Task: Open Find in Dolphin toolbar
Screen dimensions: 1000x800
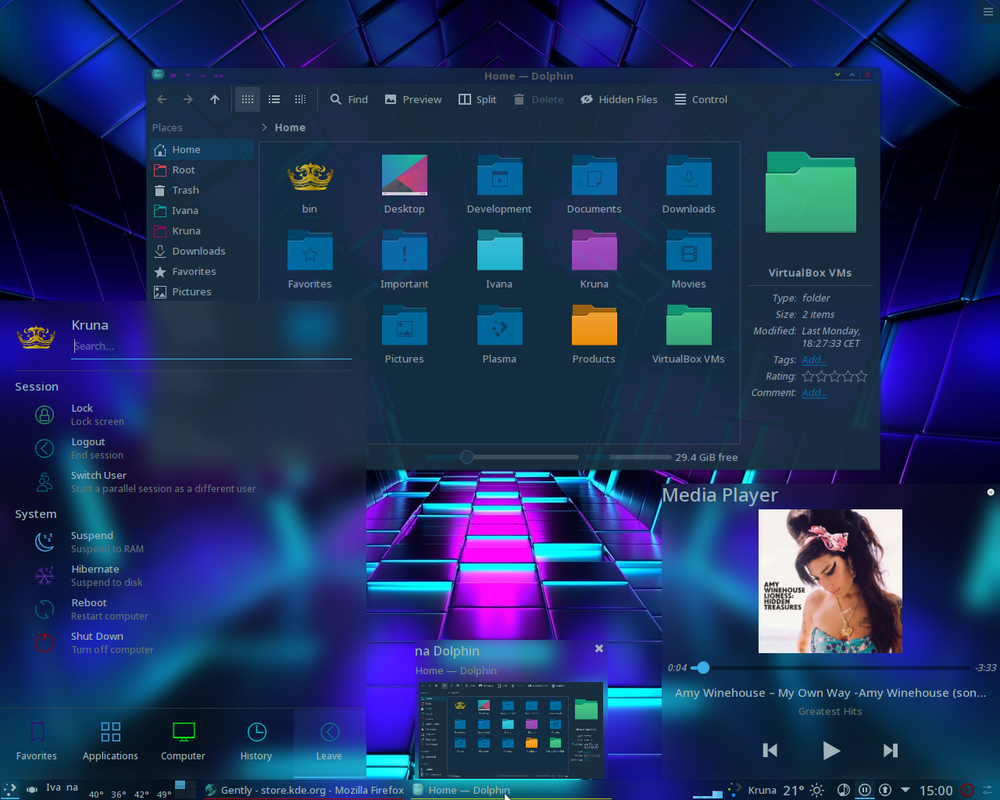Action: coord(349,100)
